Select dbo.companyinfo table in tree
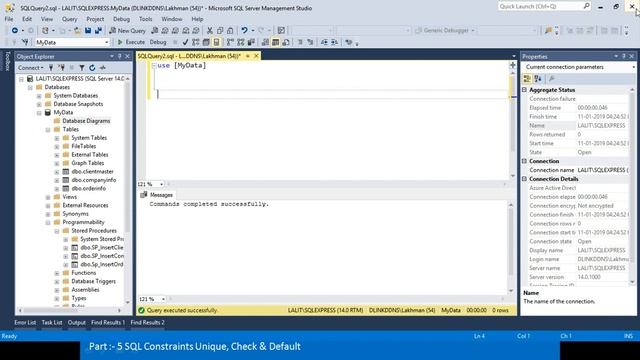 tap(93, 180)
